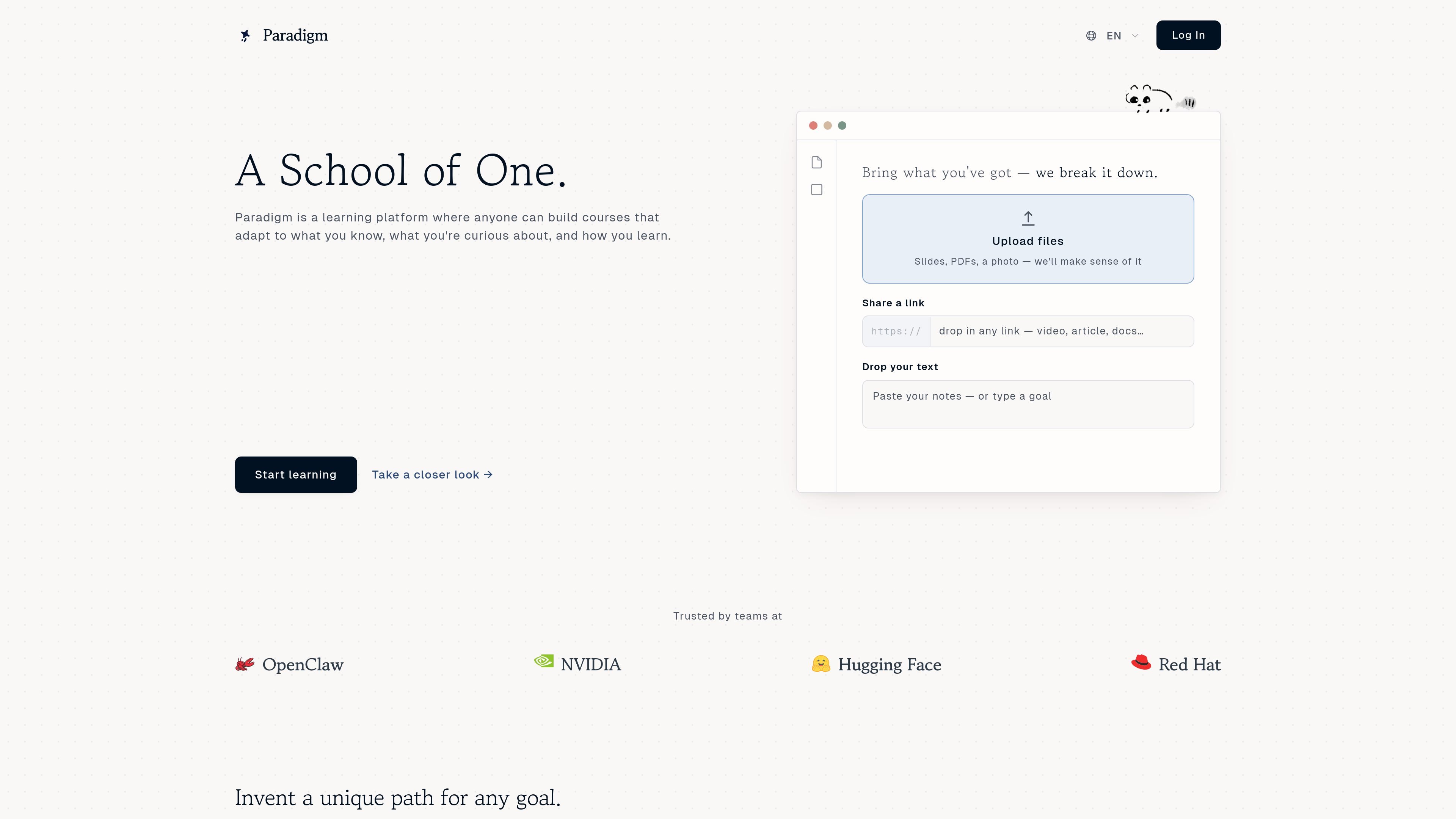The image size is (1456, 819).
Task: Click the chevron beside EN
Action: 1135,36
